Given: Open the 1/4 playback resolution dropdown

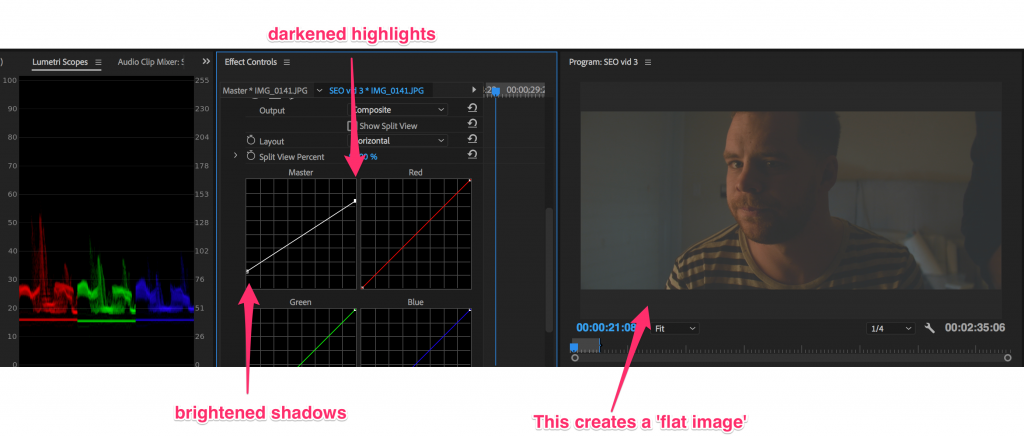Looking at the screenshot, I should click(890, 329).
